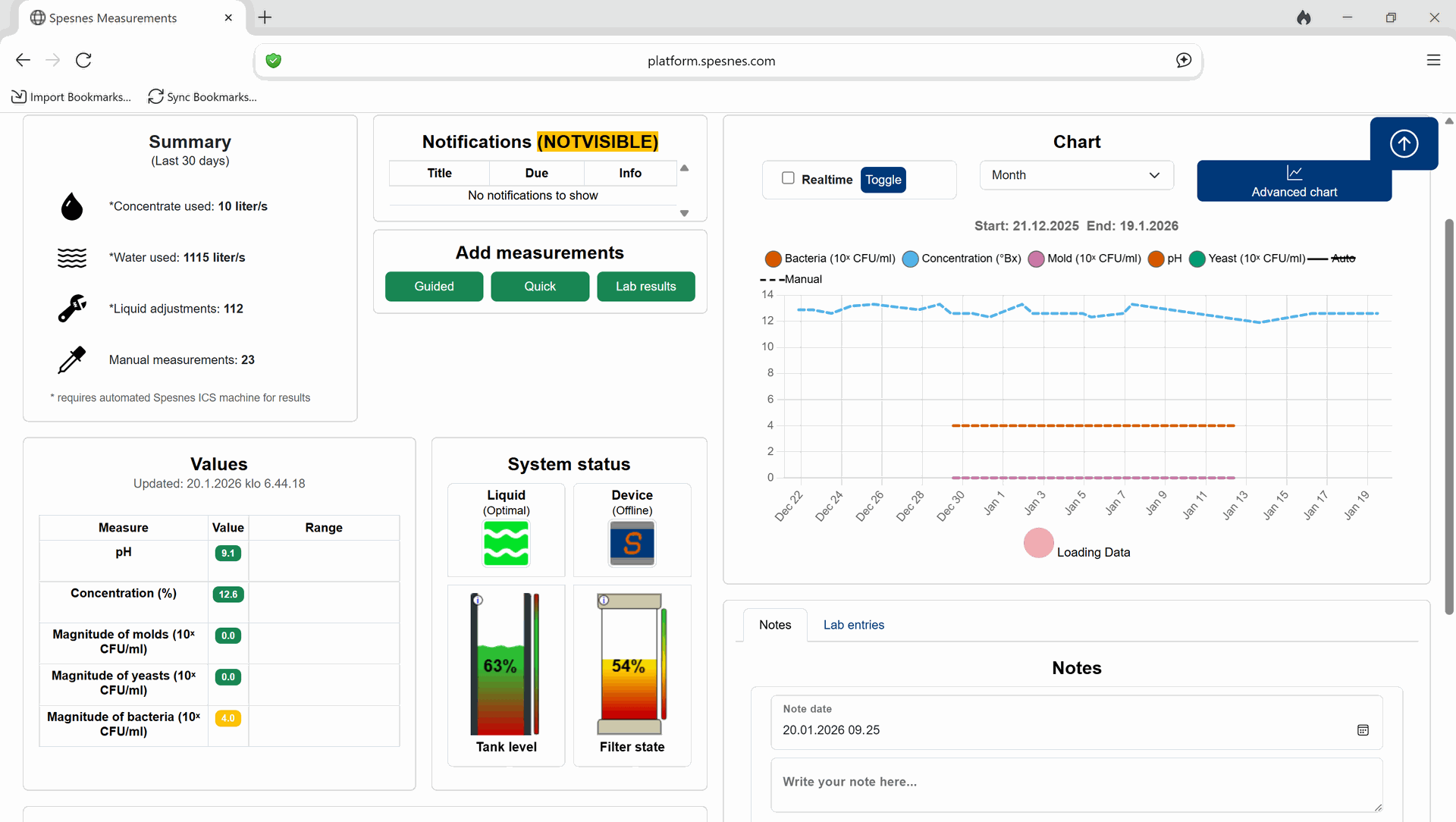Click the Device offline status icon
This screenshot has width=1456, height=822.
[x=632, y=544]
